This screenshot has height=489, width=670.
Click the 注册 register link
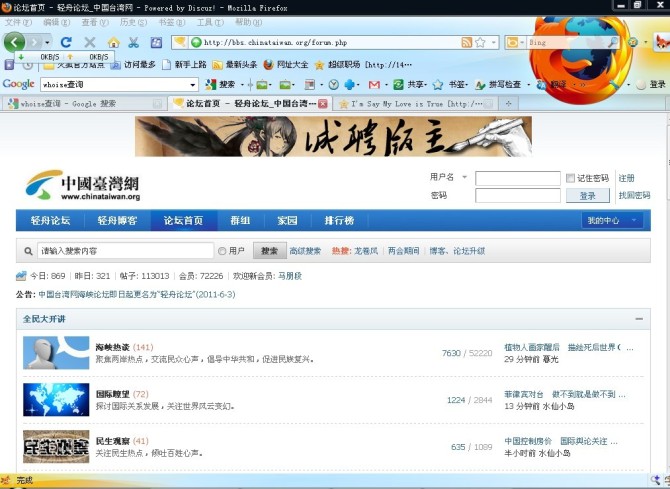pyautogui.click(x=626, y=178)
